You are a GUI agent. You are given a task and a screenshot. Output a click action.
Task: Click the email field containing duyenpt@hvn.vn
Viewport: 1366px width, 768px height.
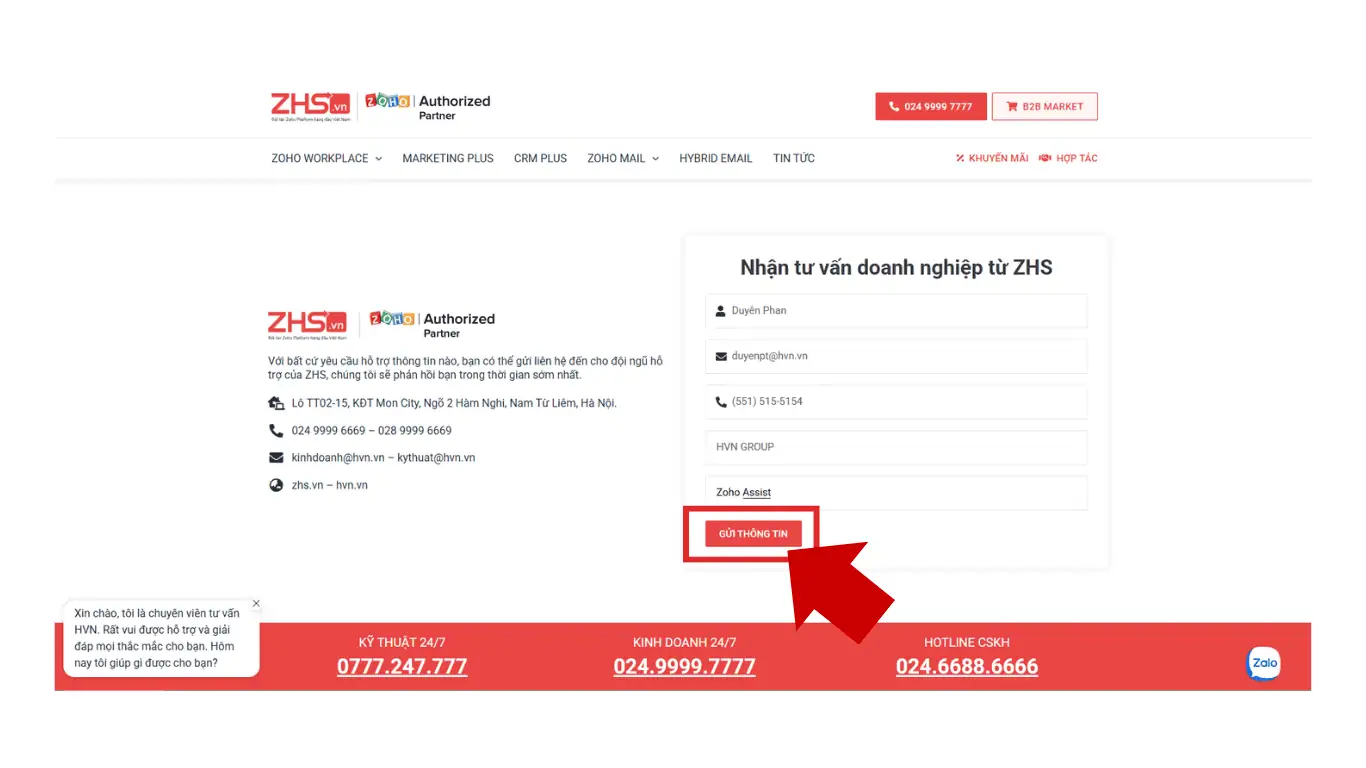tap(896, 356)
